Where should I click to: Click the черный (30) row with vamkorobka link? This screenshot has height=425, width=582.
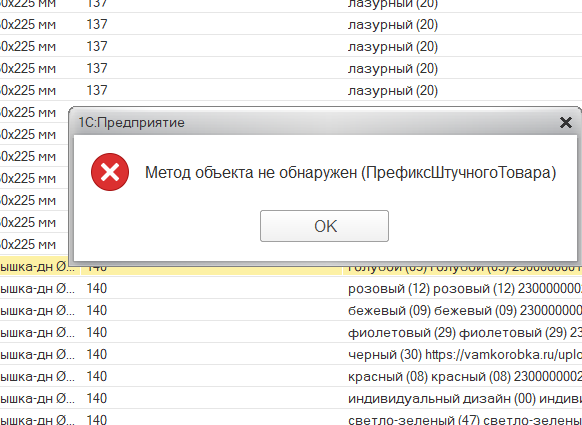click(x=291, y=354)
